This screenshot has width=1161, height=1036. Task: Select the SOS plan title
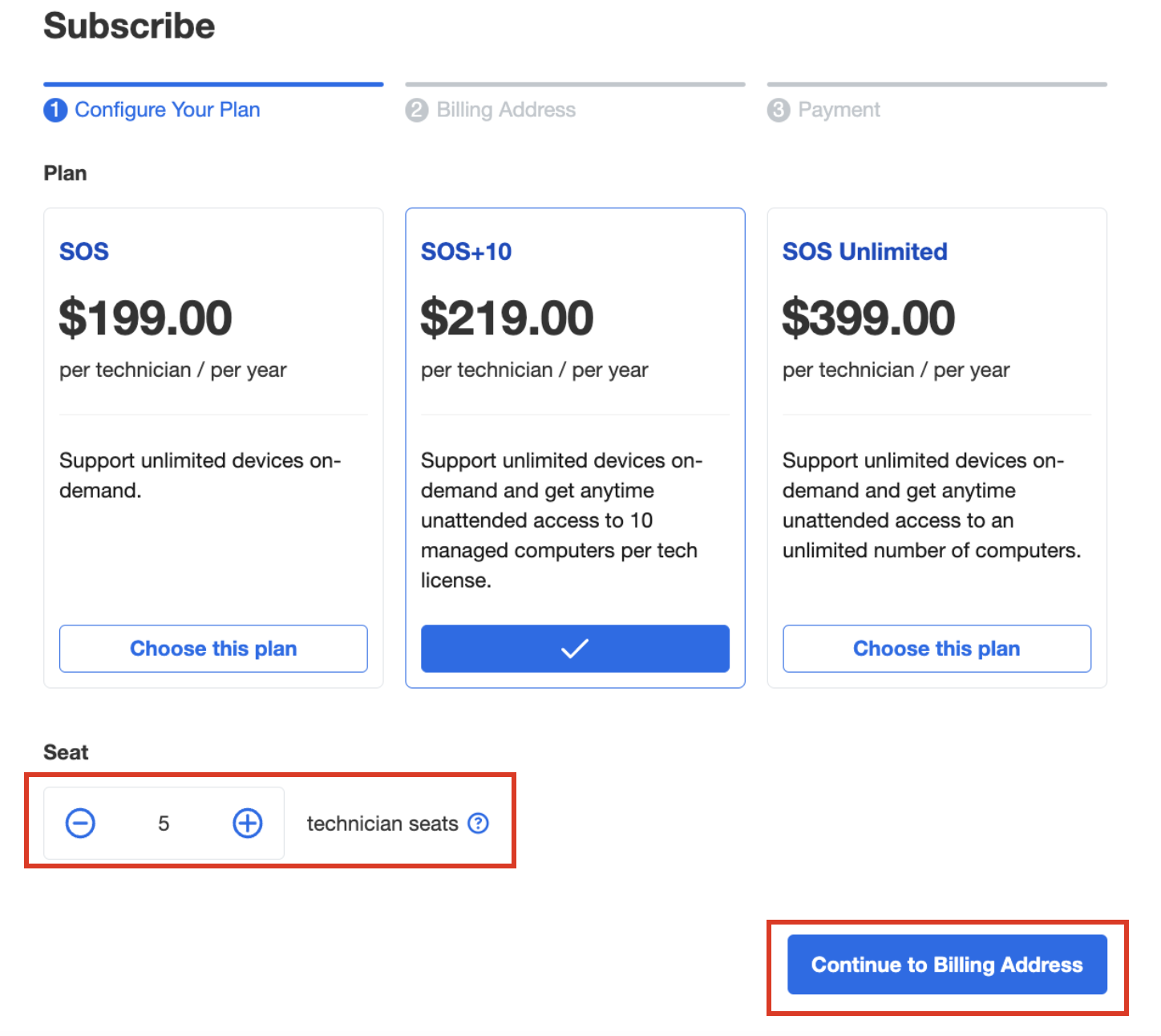click(84, 252)
